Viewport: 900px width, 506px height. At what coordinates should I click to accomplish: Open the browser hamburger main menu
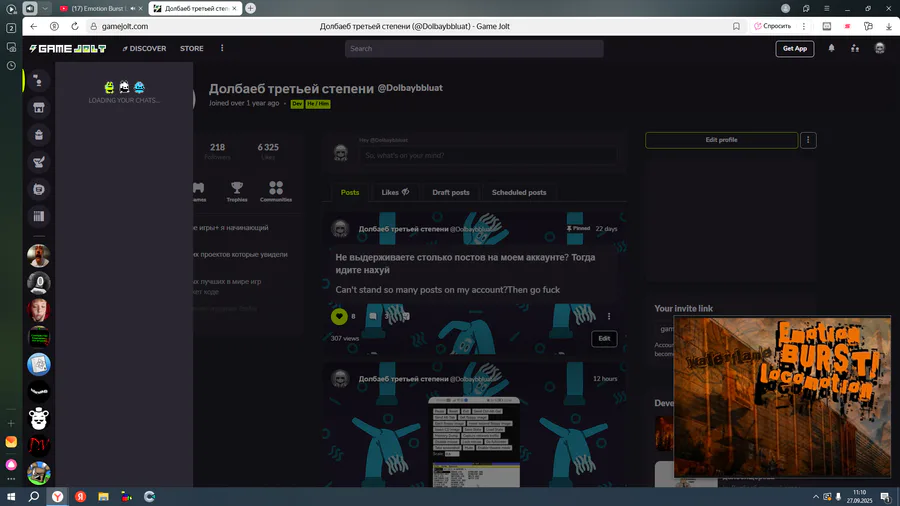827,9
